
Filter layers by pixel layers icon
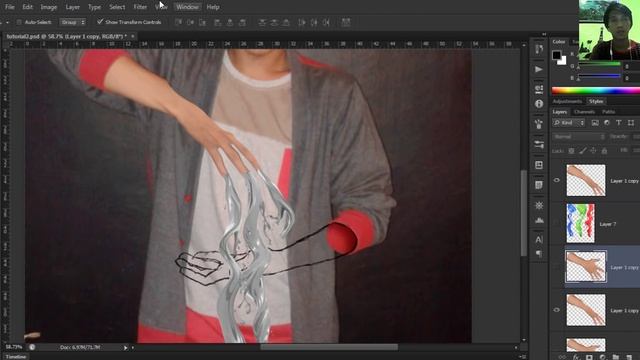595,123
